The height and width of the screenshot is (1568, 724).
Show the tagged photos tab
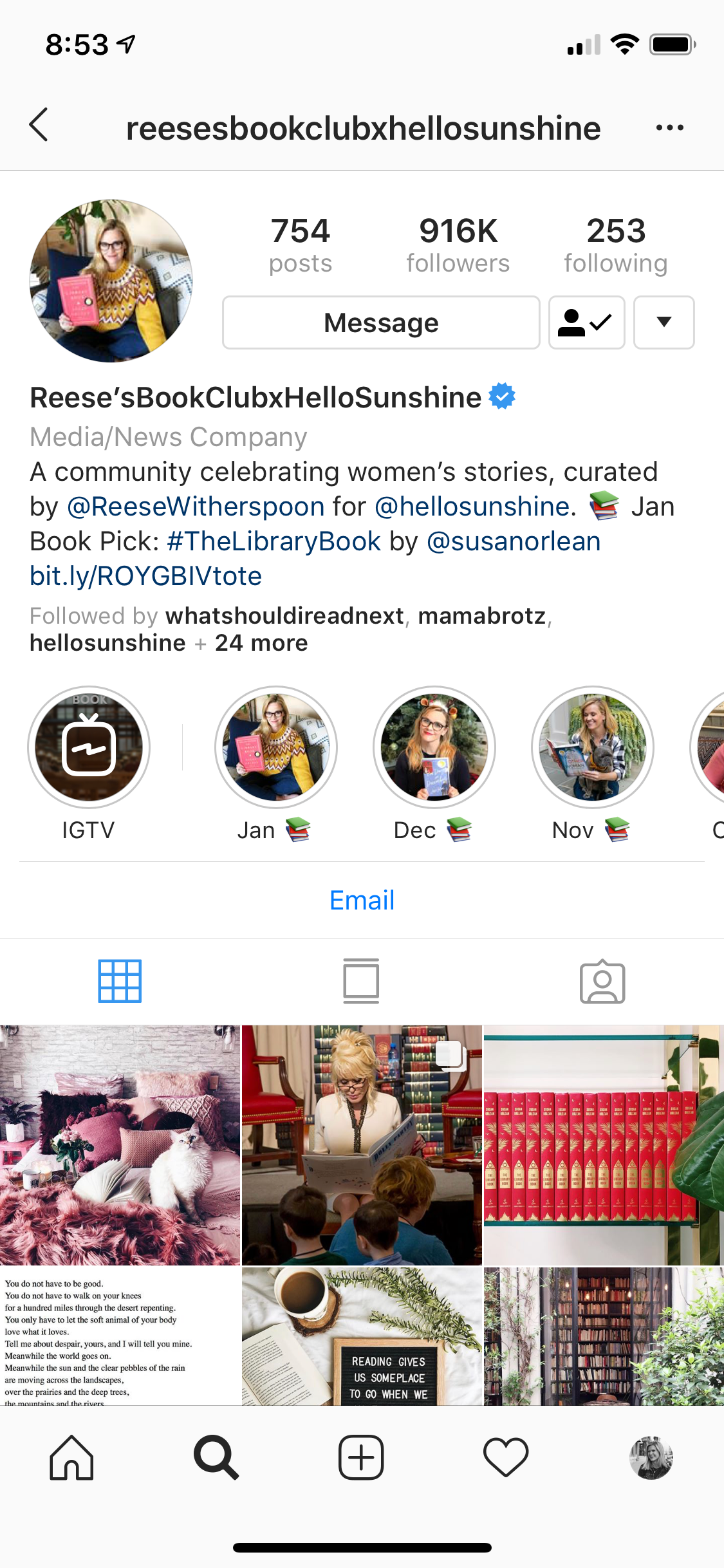click(x=602, y=982)
